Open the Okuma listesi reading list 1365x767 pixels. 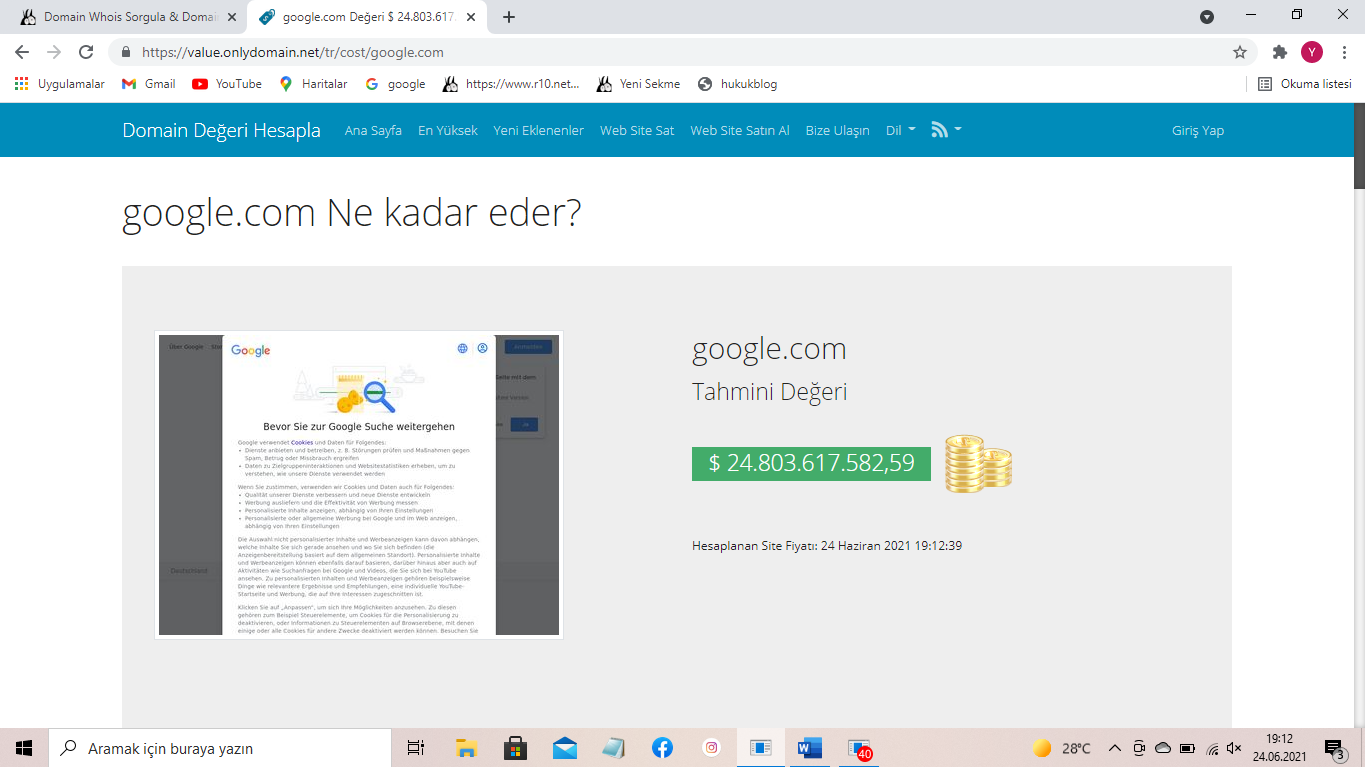pos(1304,84)
